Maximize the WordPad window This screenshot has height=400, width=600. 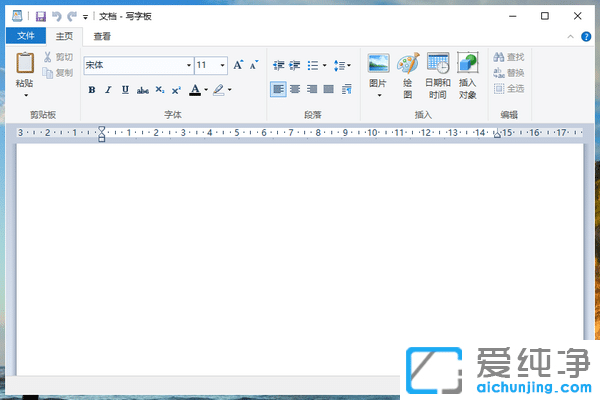545,16
